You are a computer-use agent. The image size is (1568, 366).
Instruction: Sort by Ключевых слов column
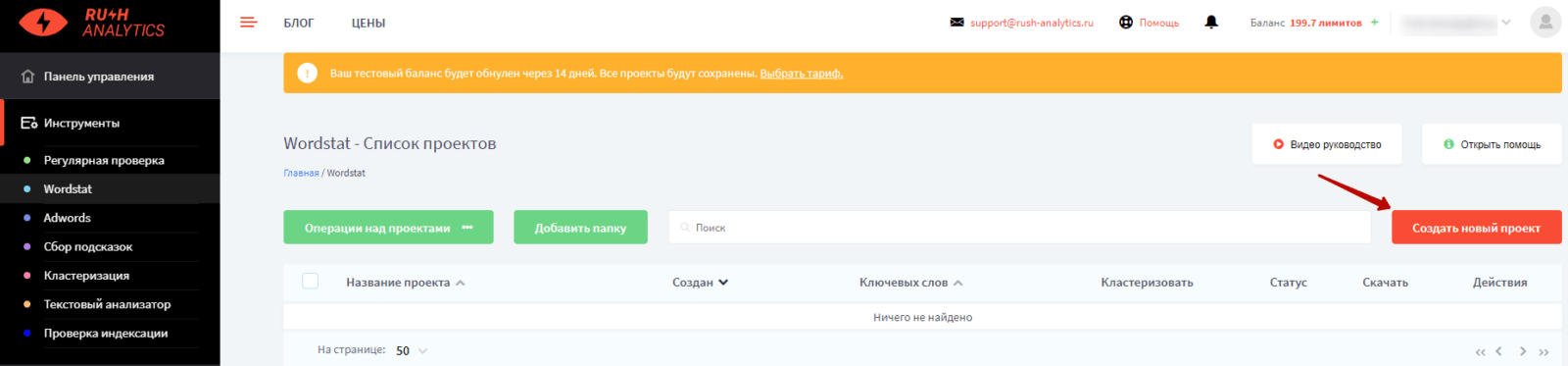coord(910,283)
